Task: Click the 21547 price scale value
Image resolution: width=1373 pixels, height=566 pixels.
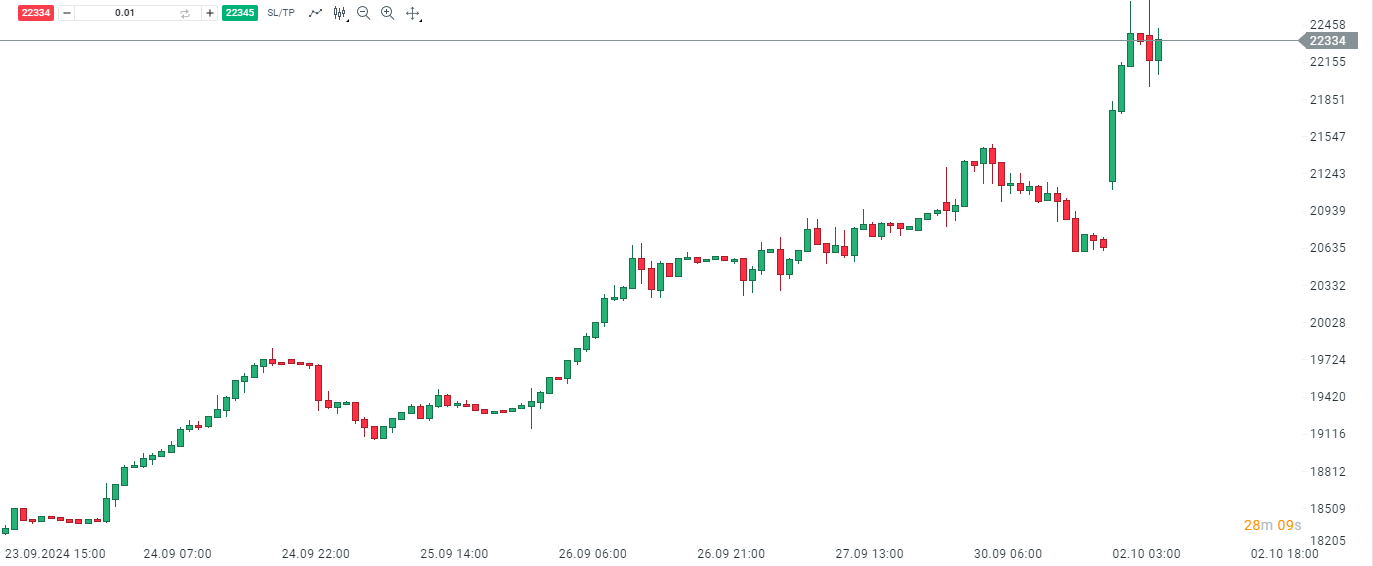Action: pos(1328,136)
